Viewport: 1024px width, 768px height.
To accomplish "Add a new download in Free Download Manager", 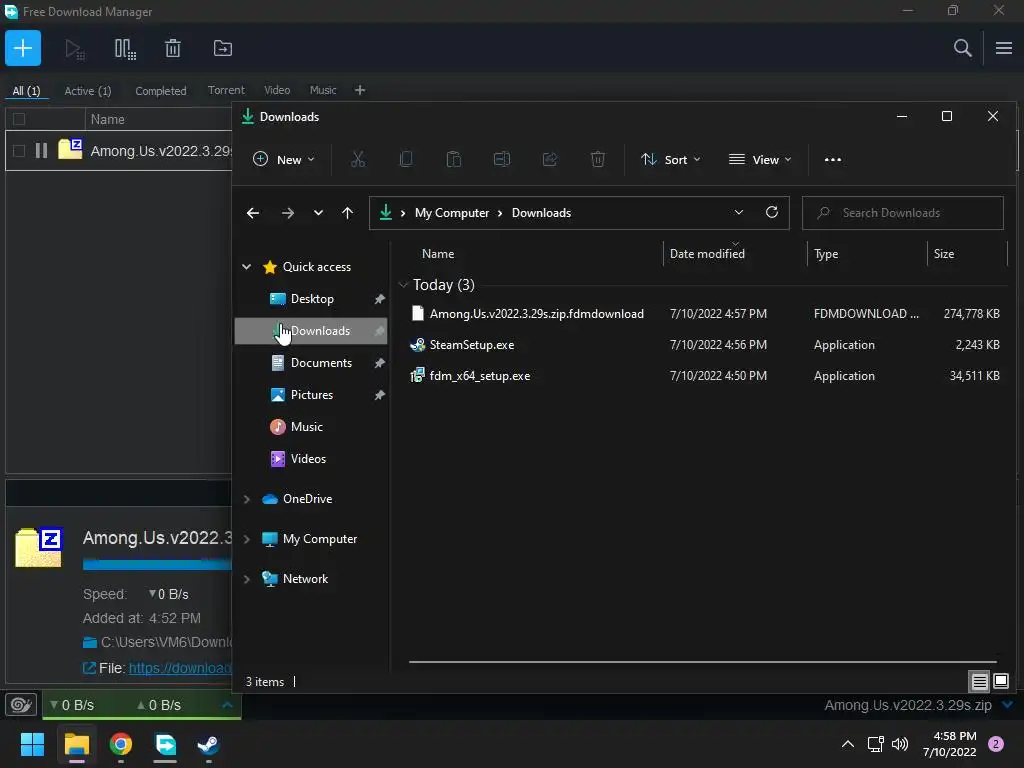I will [23, 48].
